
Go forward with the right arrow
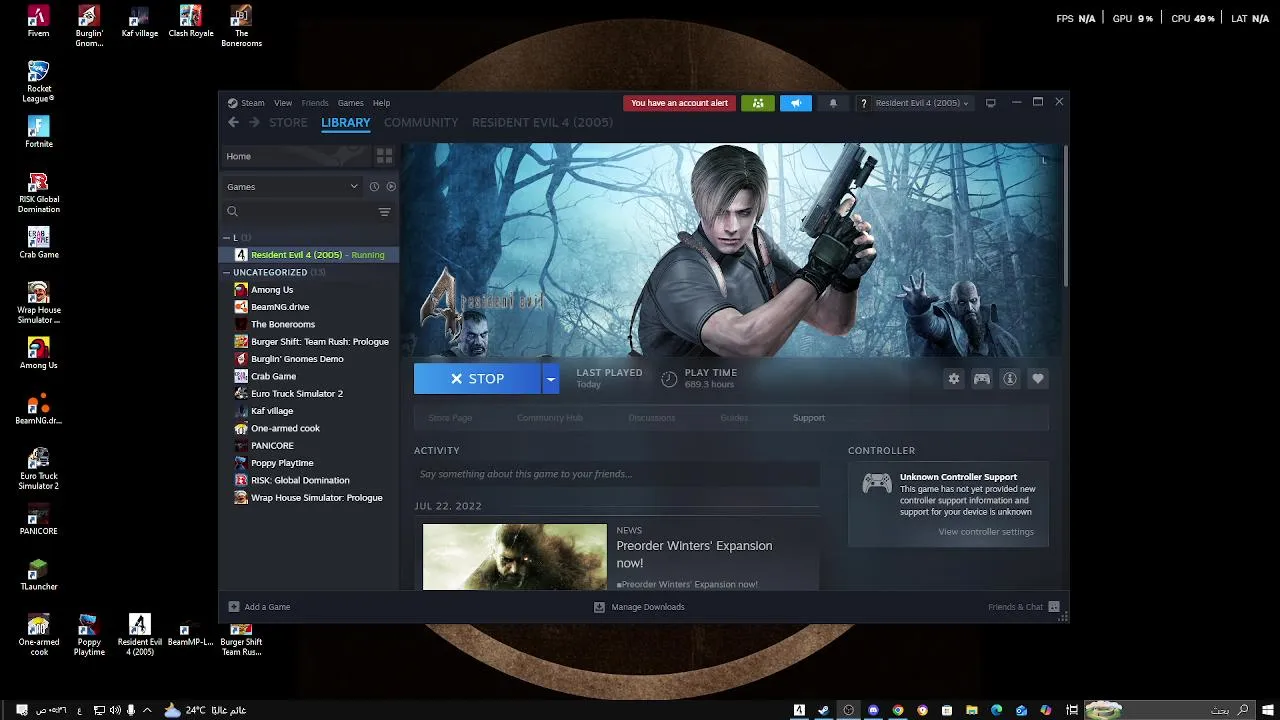tap(254, 122)
